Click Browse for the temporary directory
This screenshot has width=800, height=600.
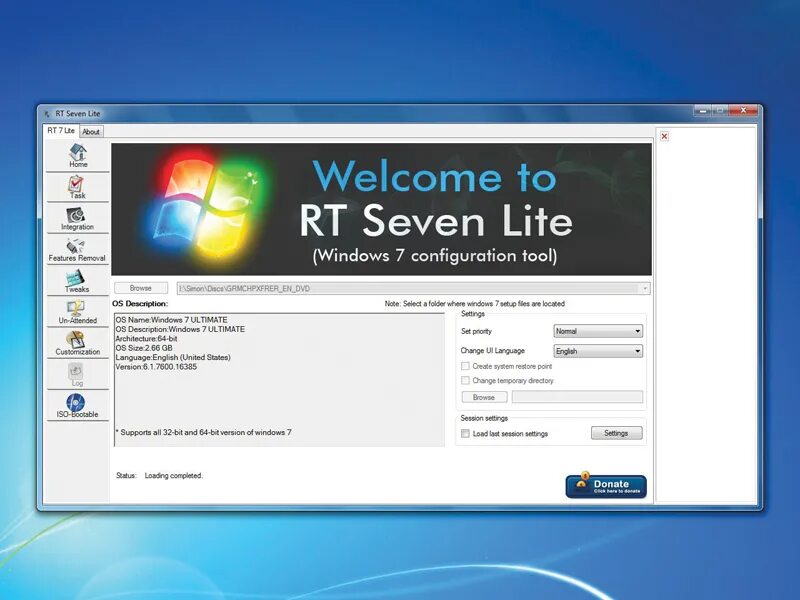point(484,397)
